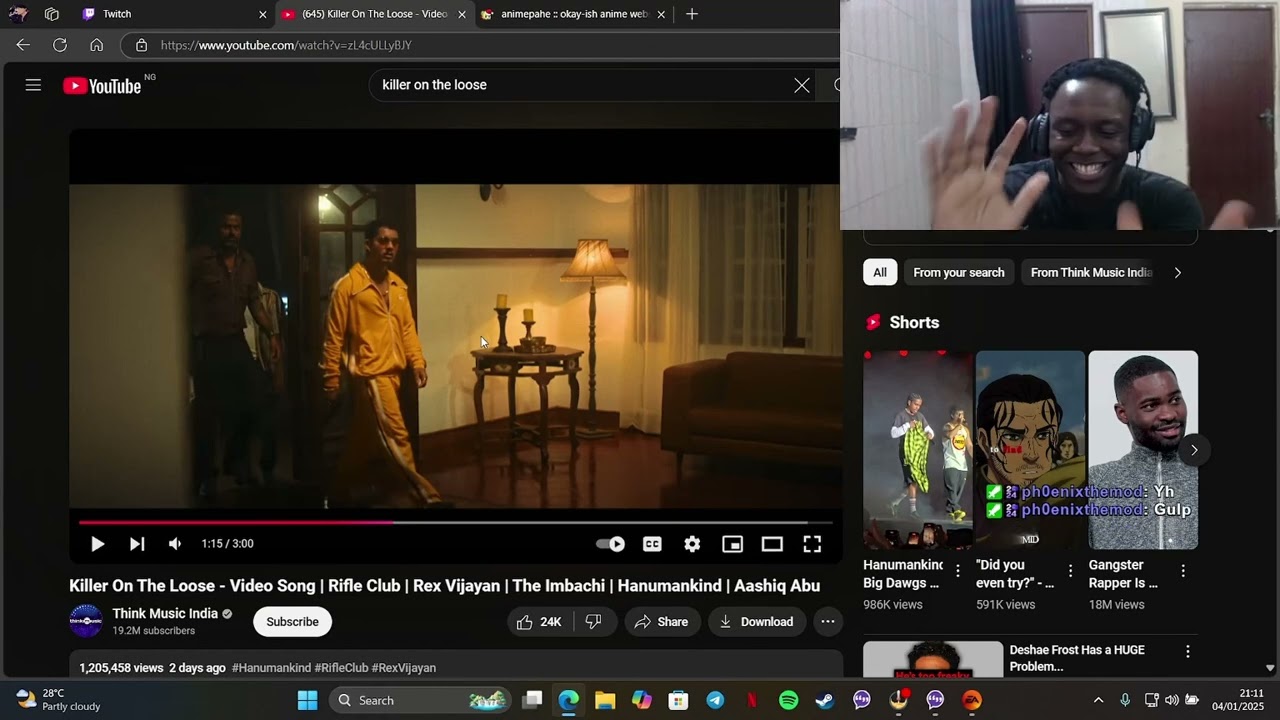Open more actions ellipsis under video
This screenshot has height=720, width=1280.
pyautogui.click(x=828, y=622)
